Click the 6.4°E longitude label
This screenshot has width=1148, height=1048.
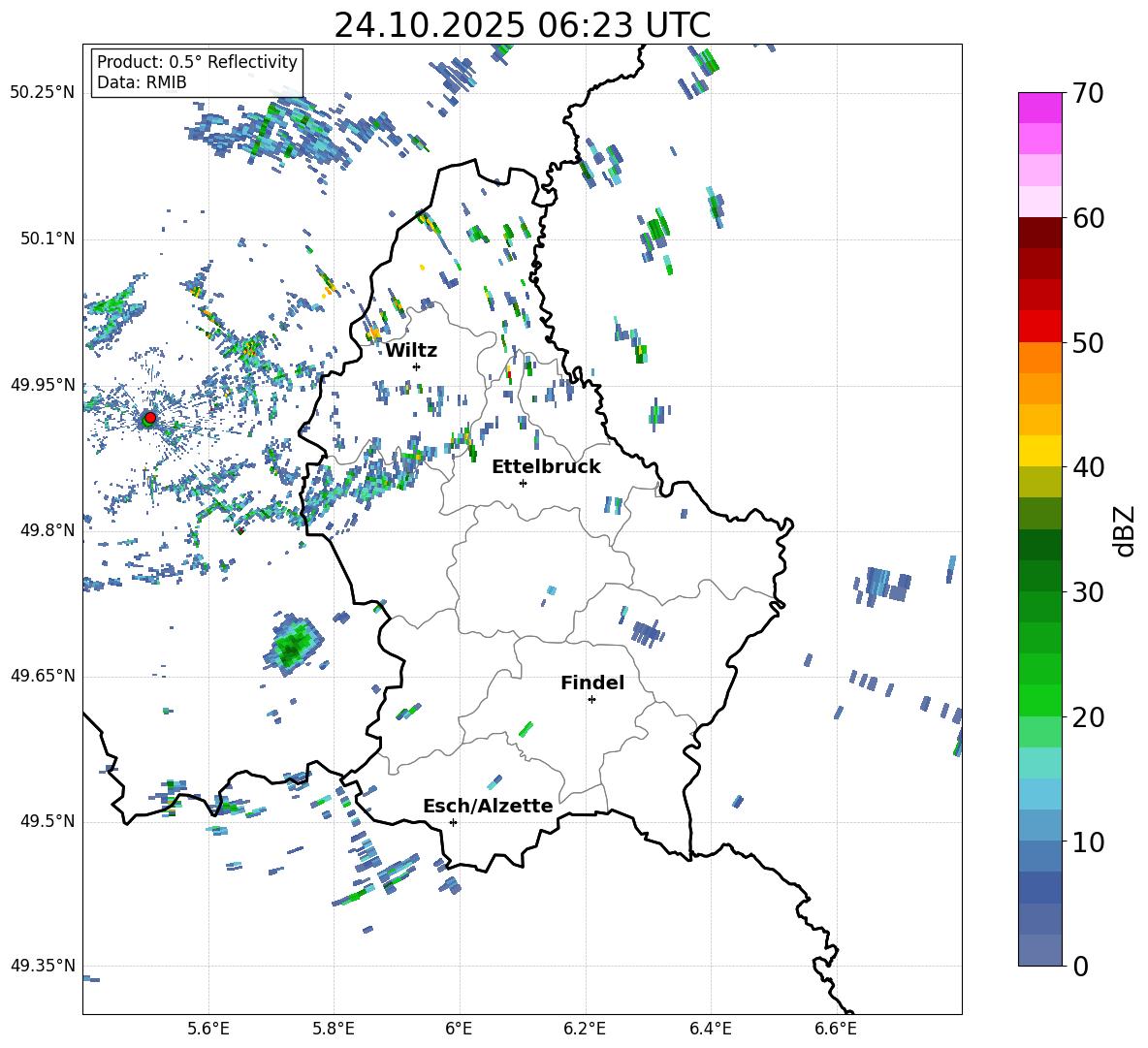pyautogui.click(x=710, y=1029)
